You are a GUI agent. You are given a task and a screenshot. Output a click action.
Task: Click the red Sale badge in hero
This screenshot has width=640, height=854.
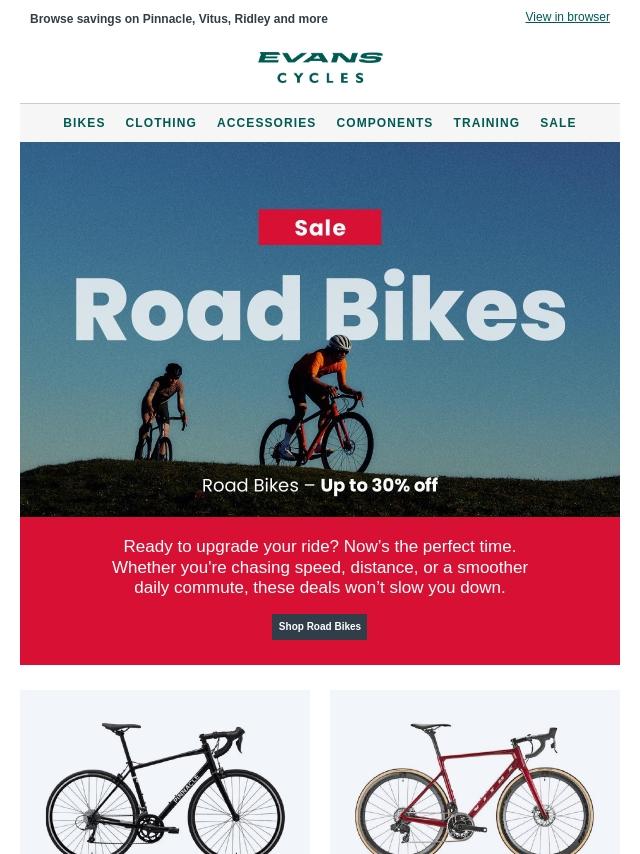(x=320, y=227)
